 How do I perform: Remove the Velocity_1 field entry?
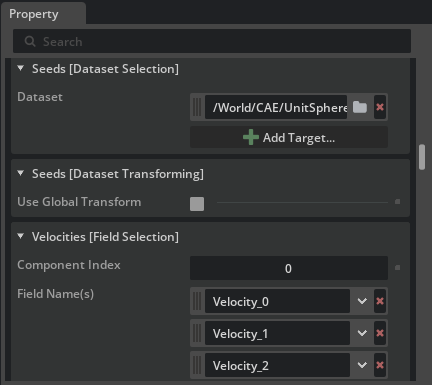[x=380, y=333]
